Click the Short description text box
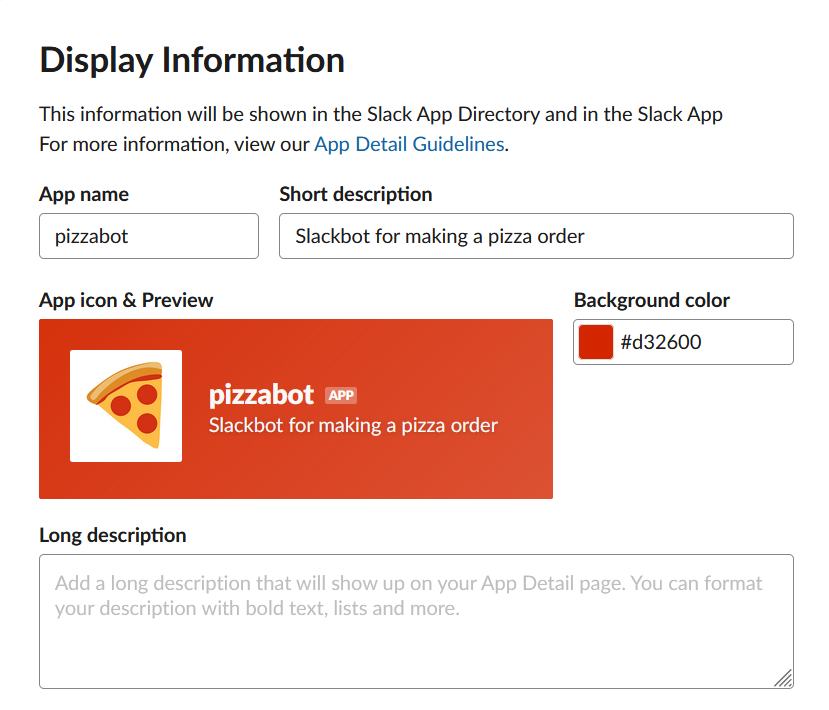The image size is (829, 710). click(x=536, y=236)
